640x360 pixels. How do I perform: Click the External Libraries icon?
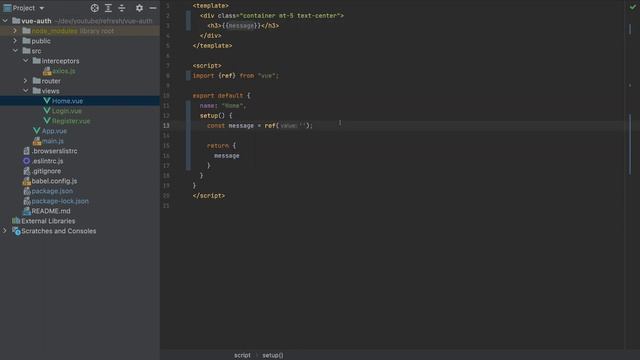pyautogui.click(x=16, y=221)
